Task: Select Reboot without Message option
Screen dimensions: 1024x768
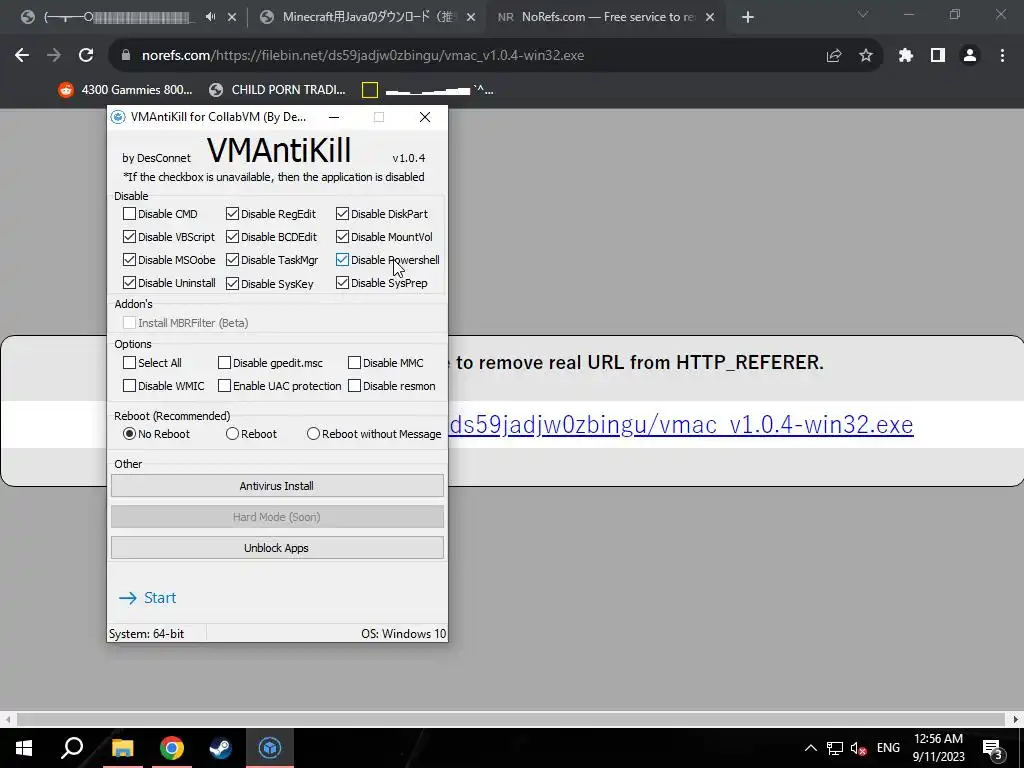Action: (313, 434)
